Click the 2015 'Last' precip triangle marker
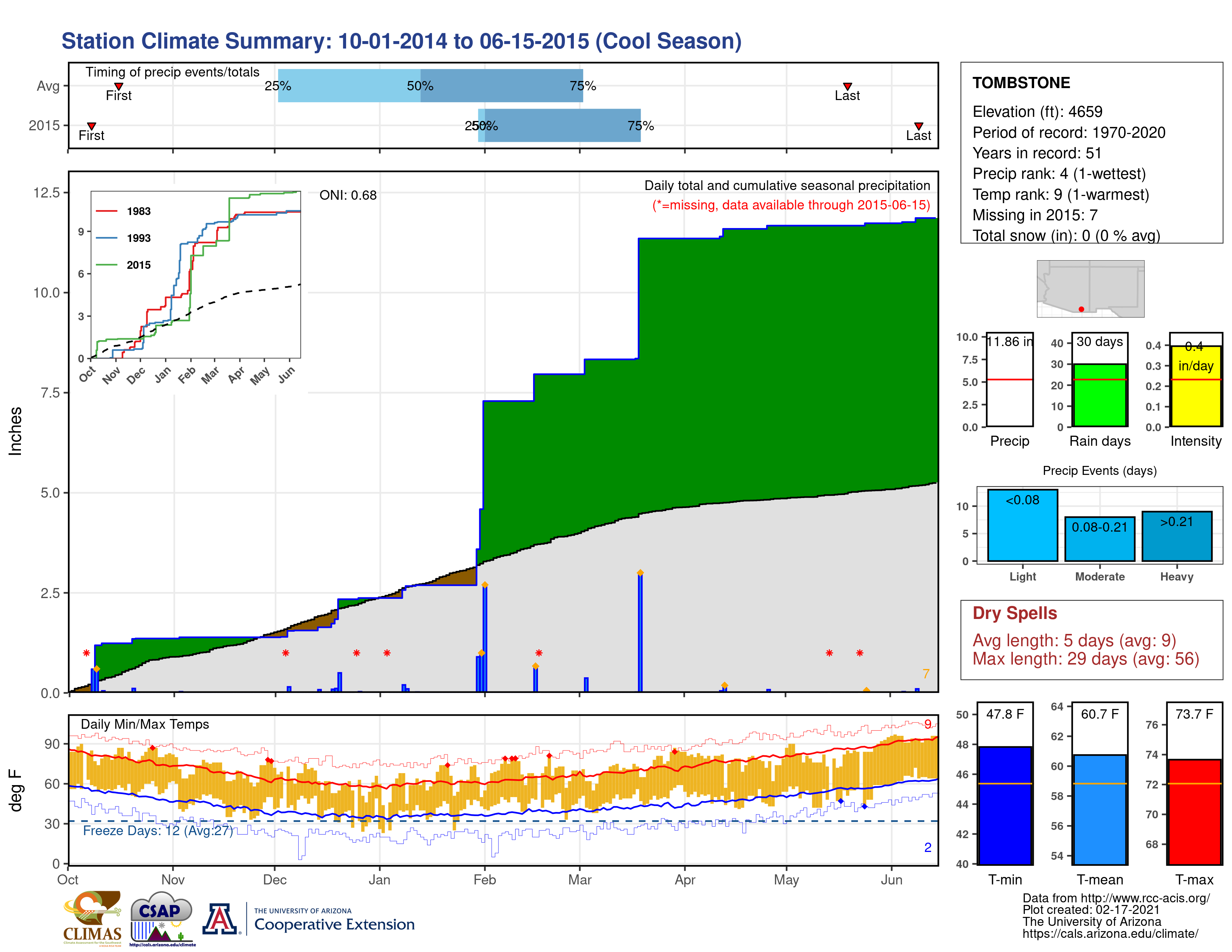 [x=918, y=126]
